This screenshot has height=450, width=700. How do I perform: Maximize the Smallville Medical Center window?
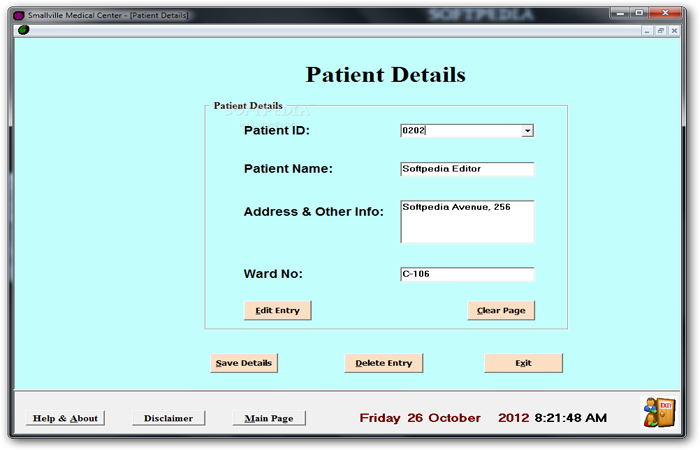(x=637, y=14)
